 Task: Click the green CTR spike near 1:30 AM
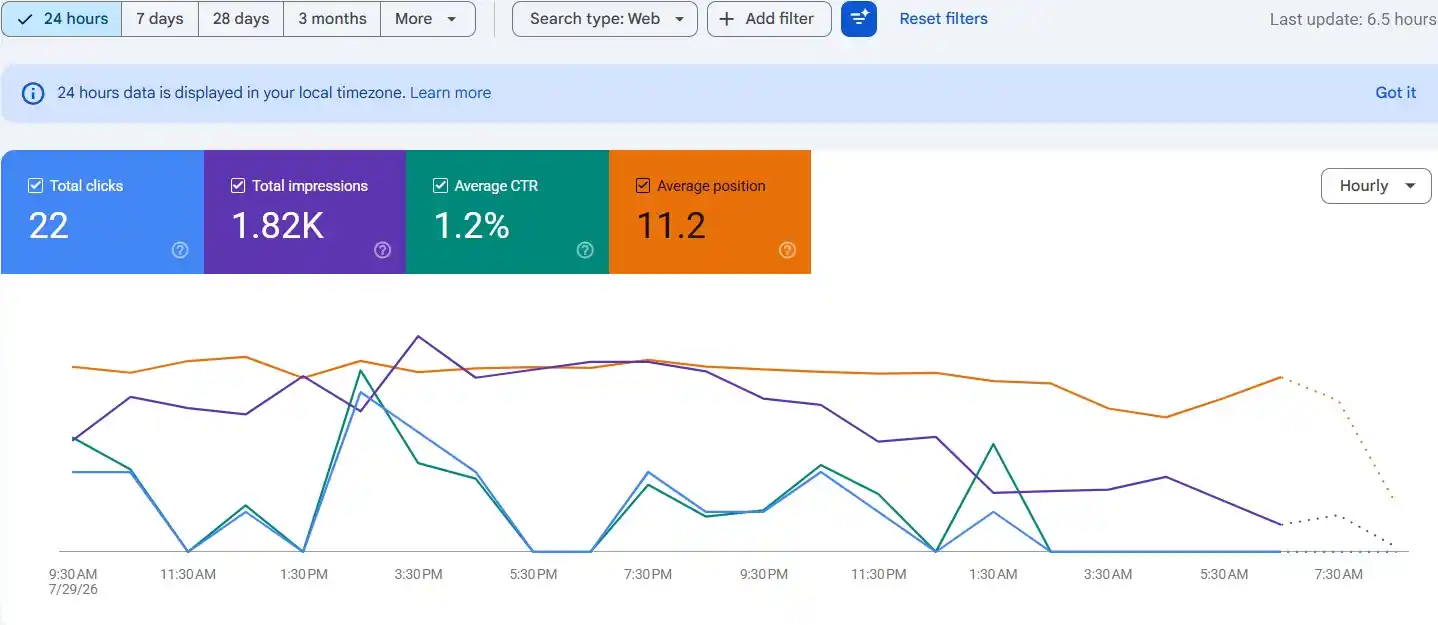coord(993,444)
